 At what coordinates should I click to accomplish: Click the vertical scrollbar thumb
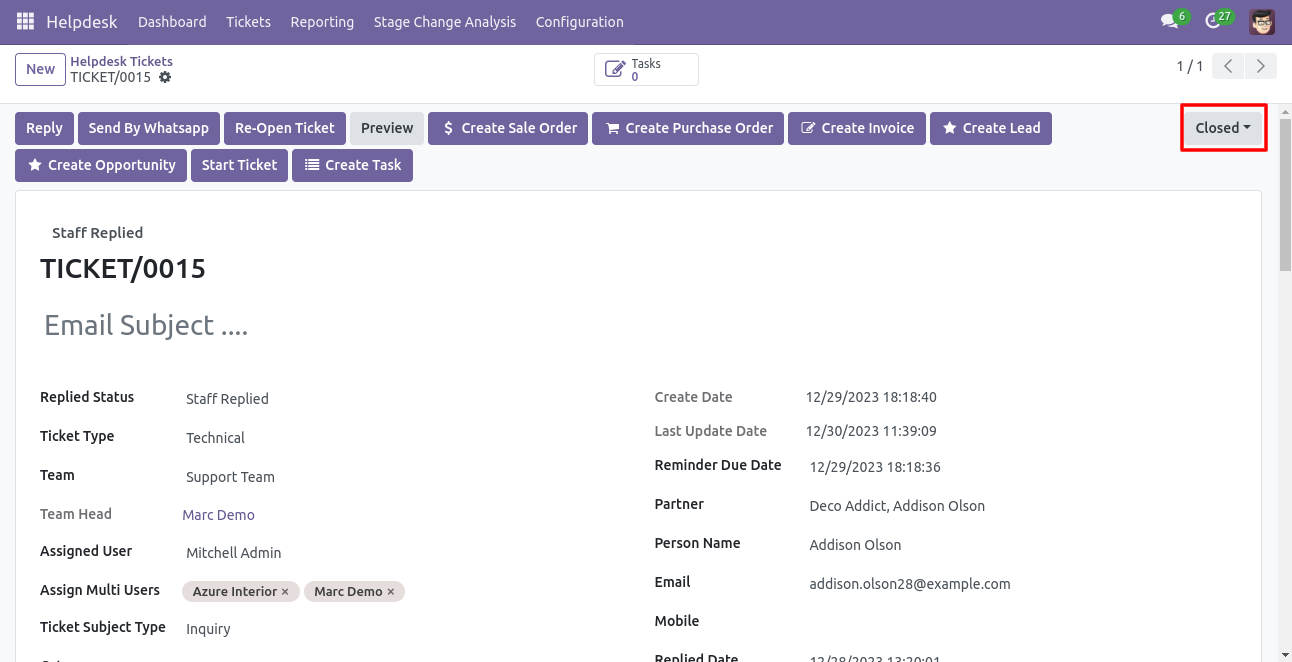pos(1285,195)
